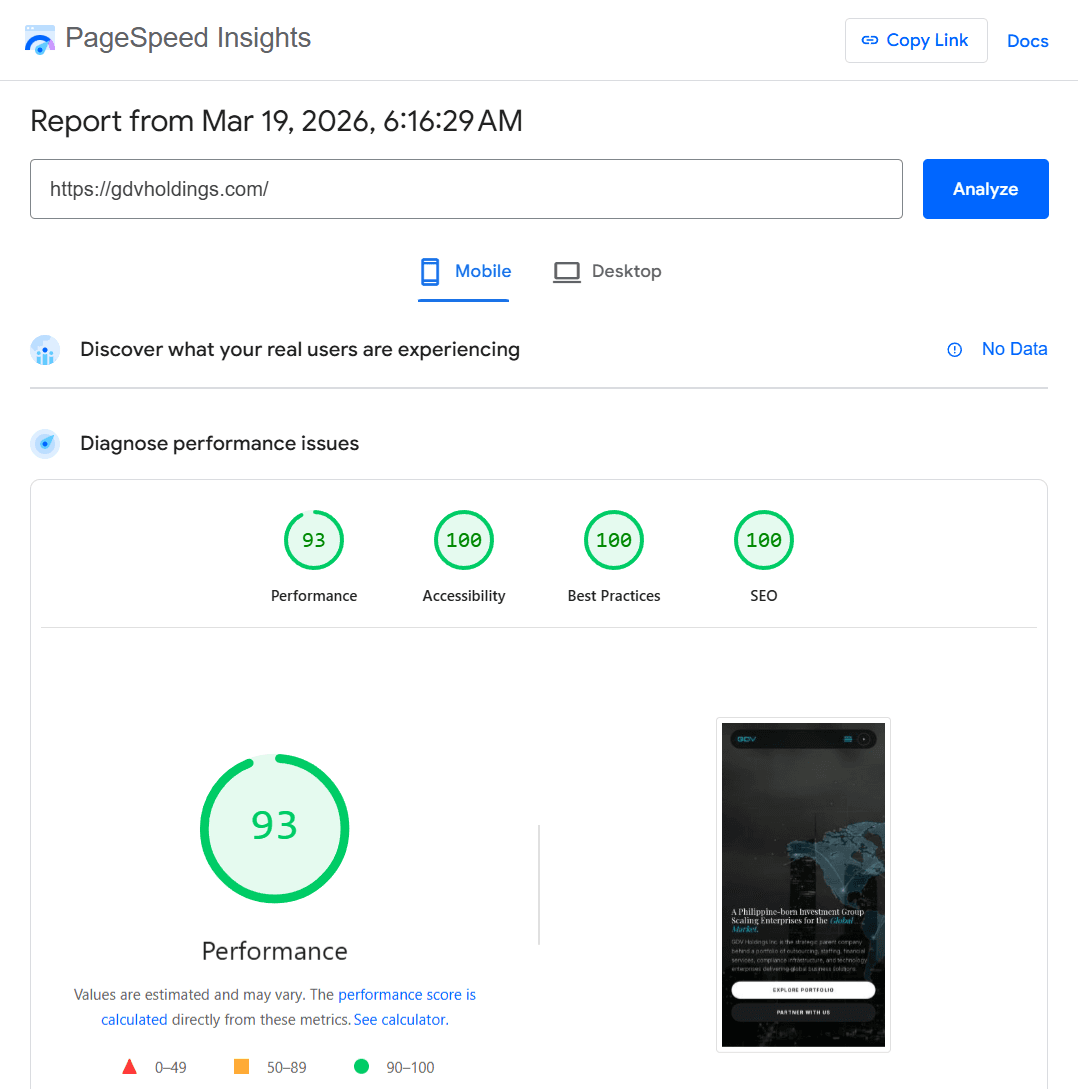Image resolution: width=1078 pixels, height=1089 pixels.
Task: Click the real users experience icon
Action: coord(45,350)
